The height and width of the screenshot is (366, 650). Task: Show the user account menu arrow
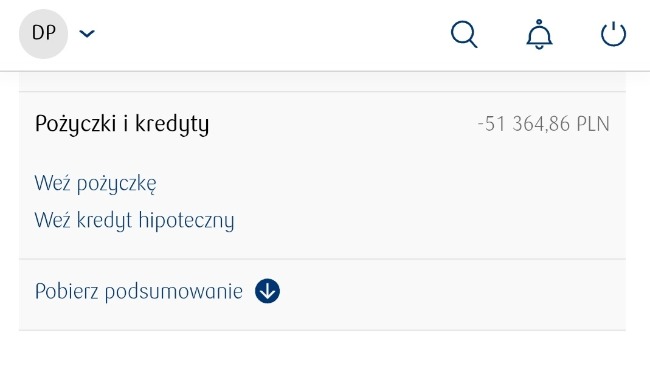tap(87, 34)
